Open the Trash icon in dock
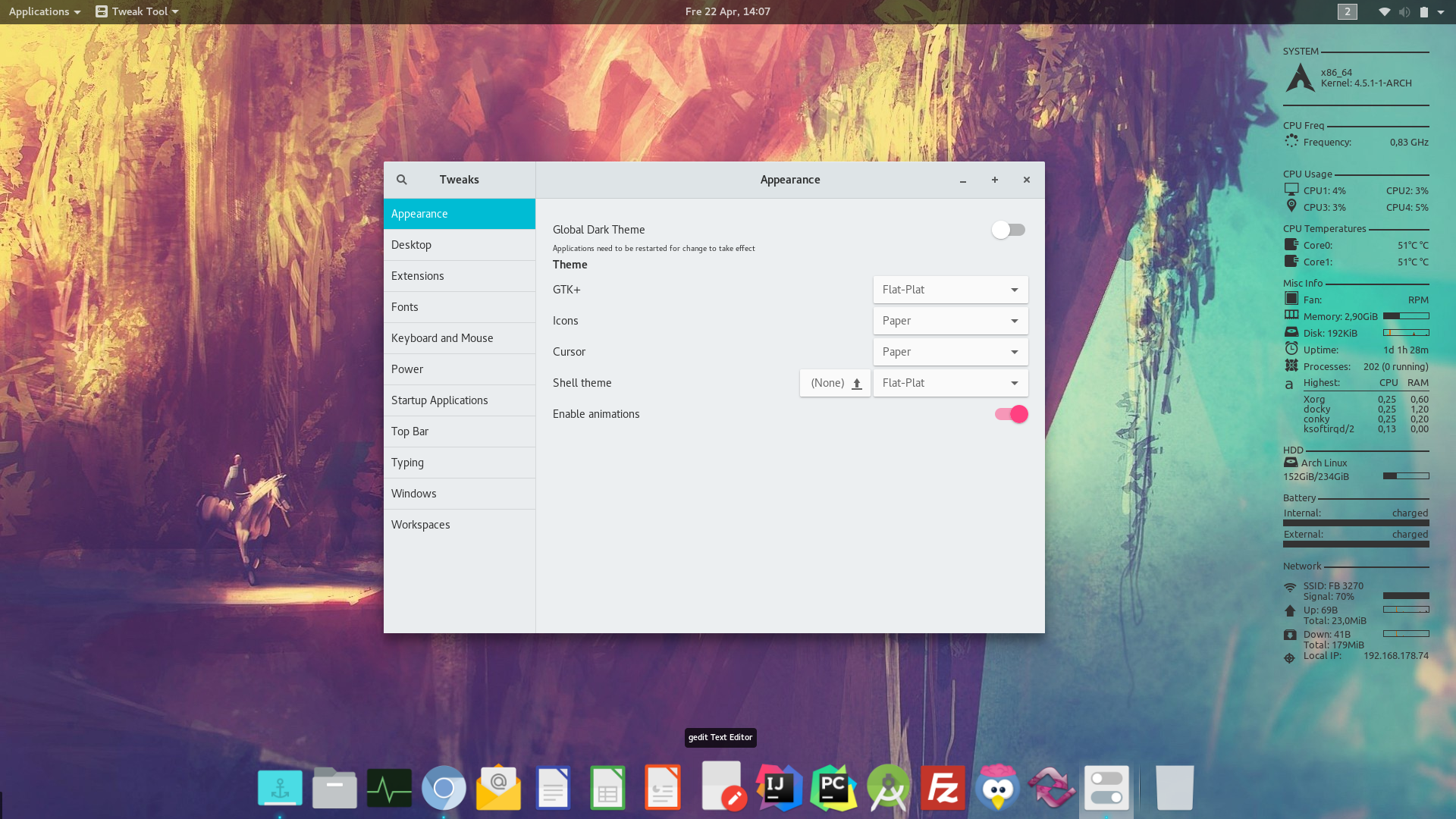The height and width of the screenshot is (819, 1456). [x=1174, y=788]
